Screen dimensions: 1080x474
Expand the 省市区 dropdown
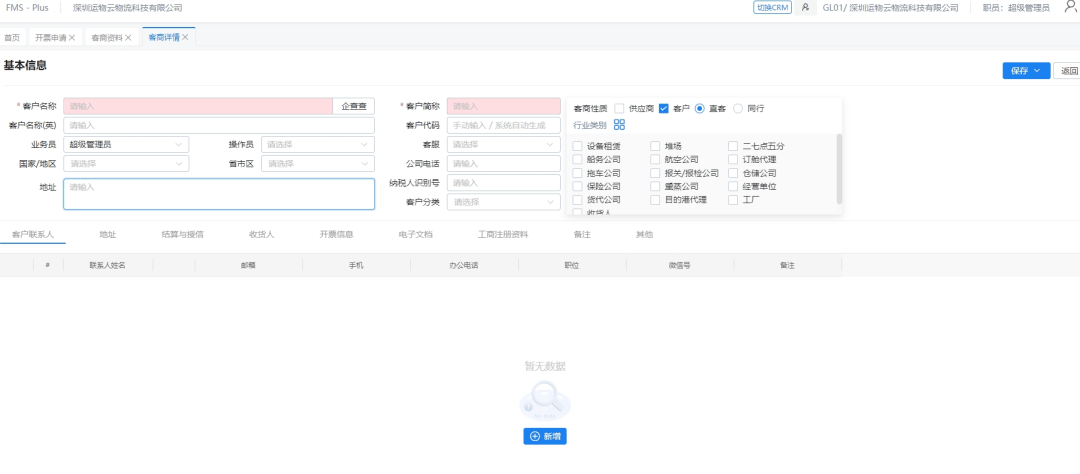tap(318, 164)
